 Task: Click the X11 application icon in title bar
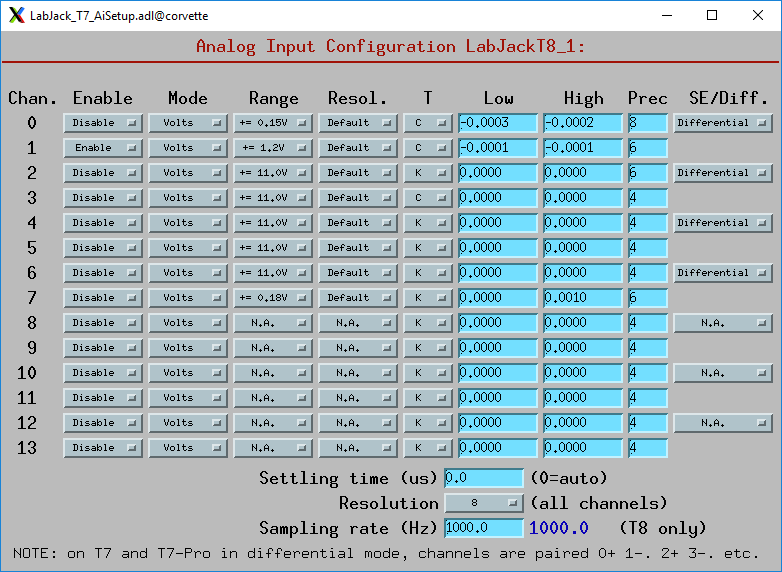click(x=16, y=15)
